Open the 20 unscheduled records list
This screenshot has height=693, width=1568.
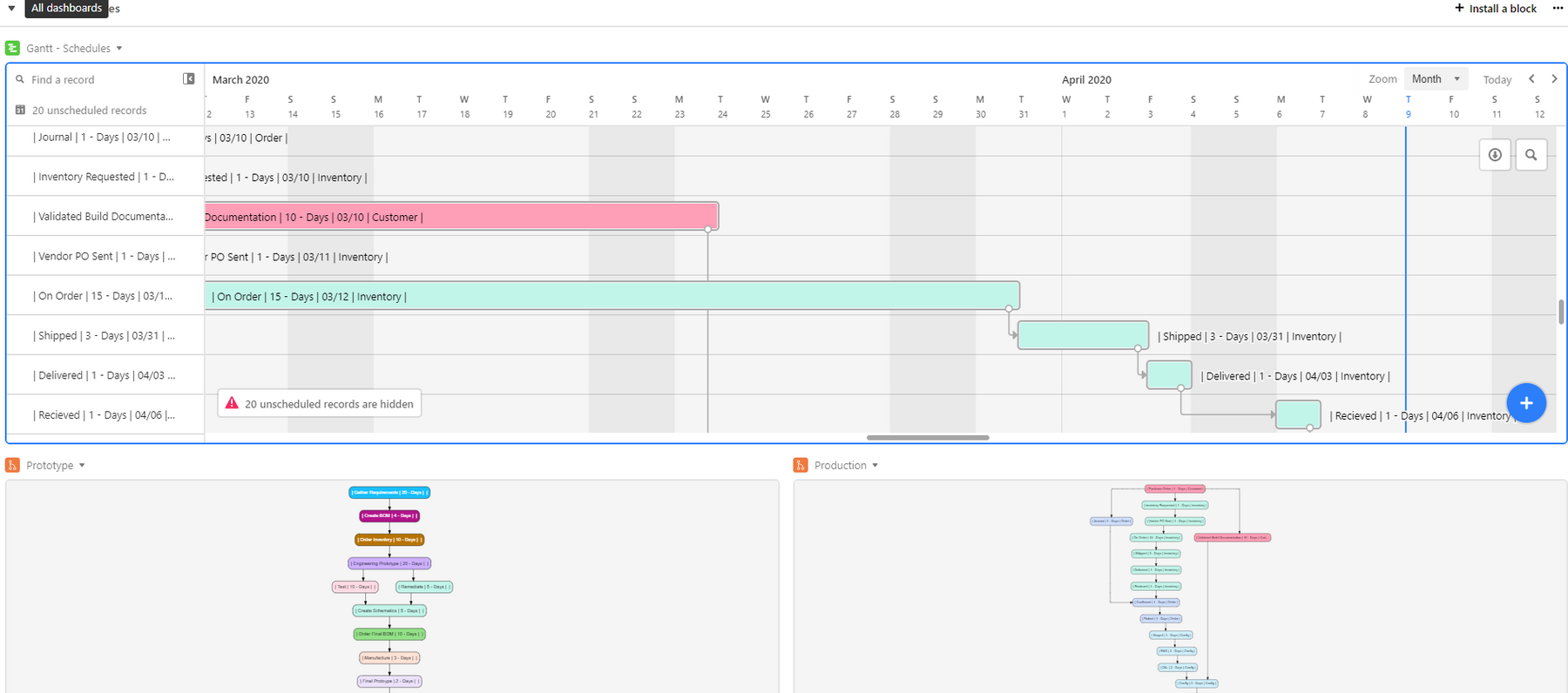pos(89,111)
